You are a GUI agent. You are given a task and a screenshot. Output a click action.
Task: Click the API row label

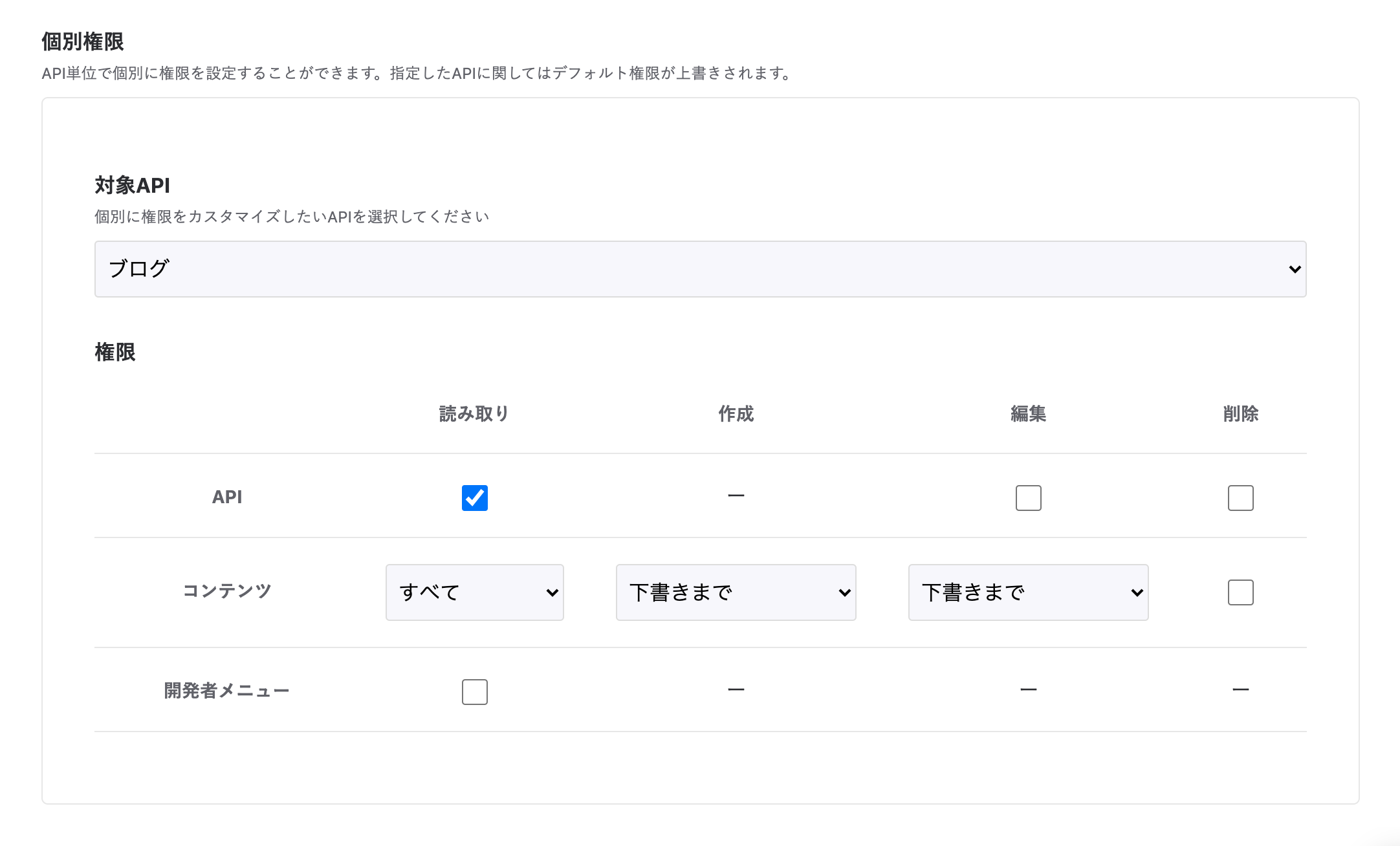(x=226, y=497)
